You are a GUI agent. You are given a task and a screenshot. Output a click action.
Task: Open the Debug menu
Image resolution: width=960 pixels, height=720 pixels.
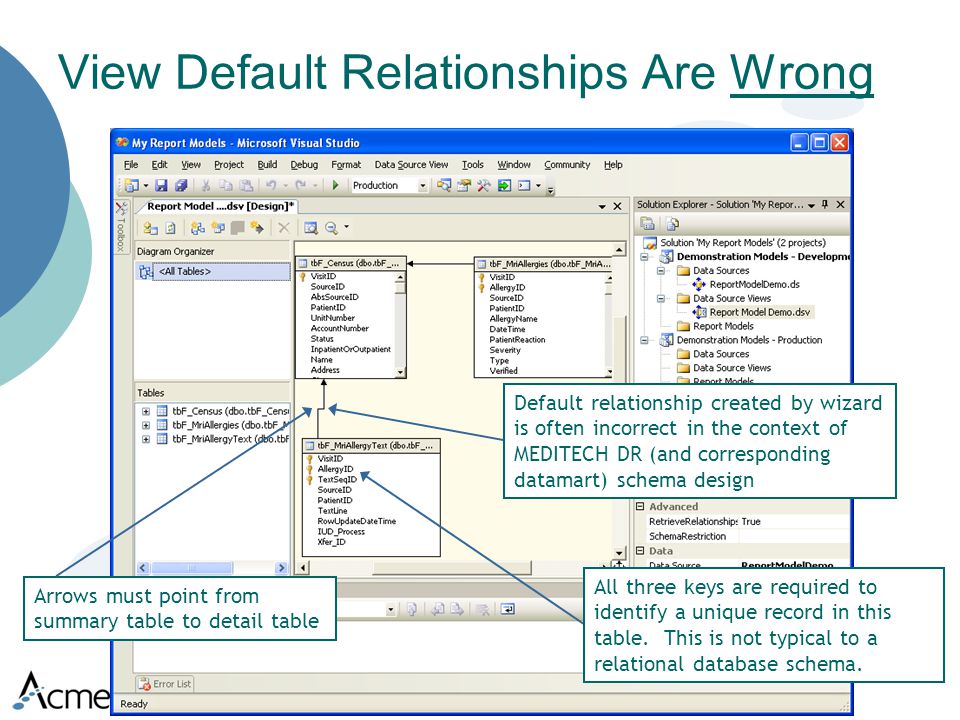[304, 165]
